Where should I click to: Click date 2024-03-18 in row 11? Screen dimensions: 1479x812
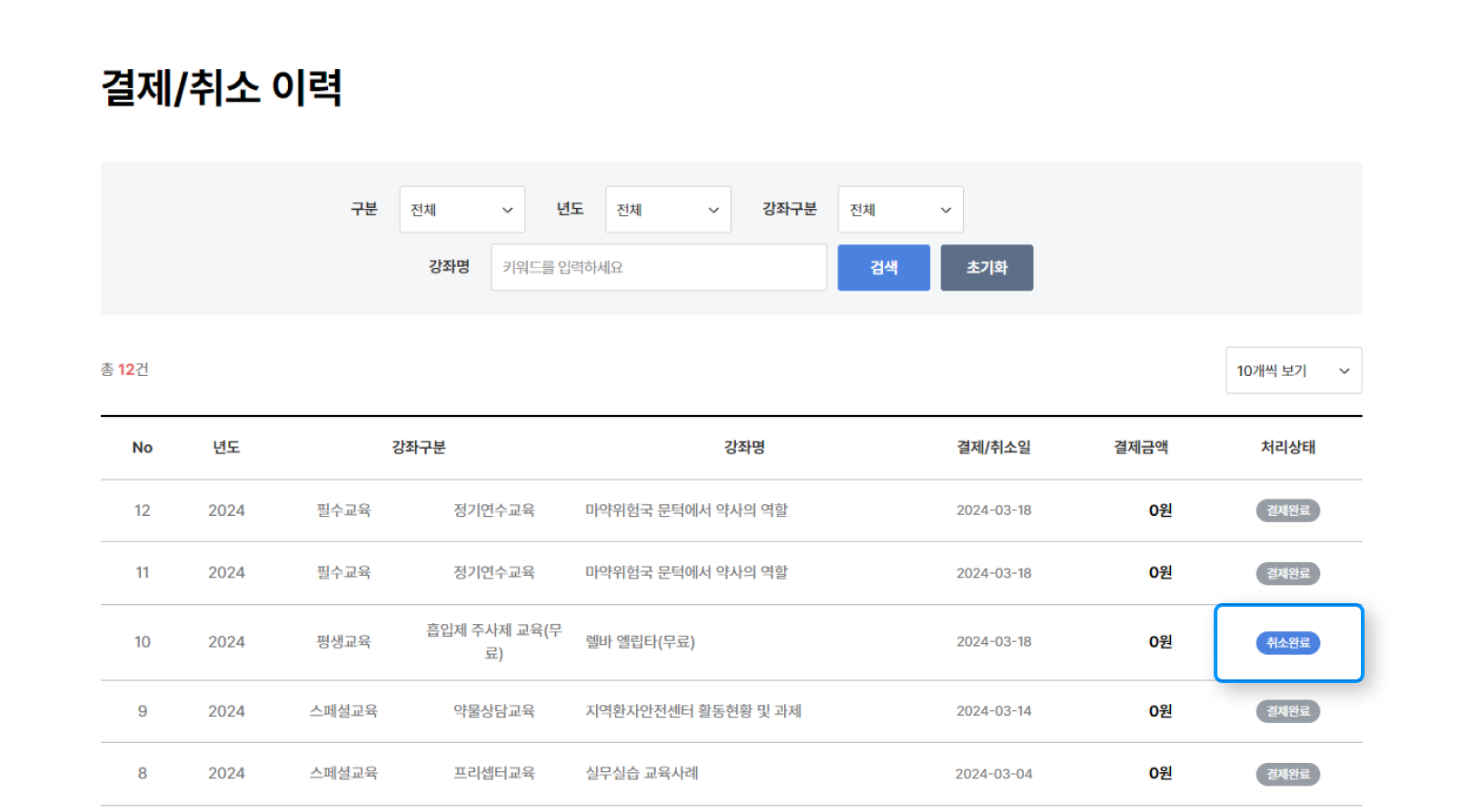[x=994, y=573]
